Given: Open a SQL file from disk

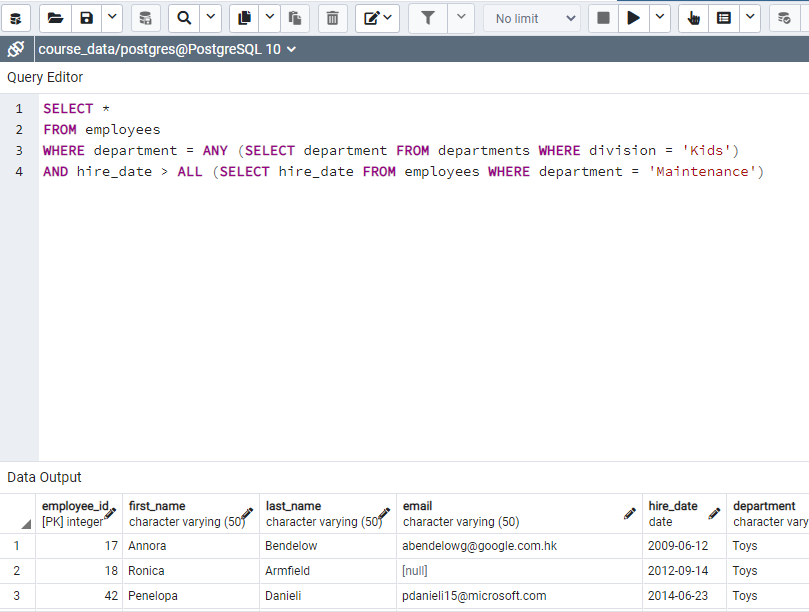Looking at the screenshot, I should (55, 17).
